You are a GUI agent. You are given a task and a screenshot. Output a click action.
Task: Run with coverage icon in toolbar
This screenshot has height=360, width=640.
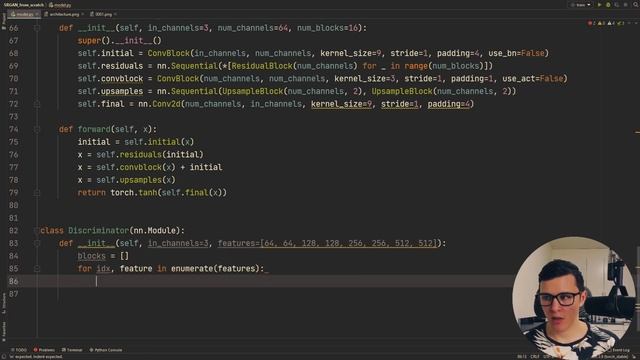pyautogui.click(x=617, y=4)
